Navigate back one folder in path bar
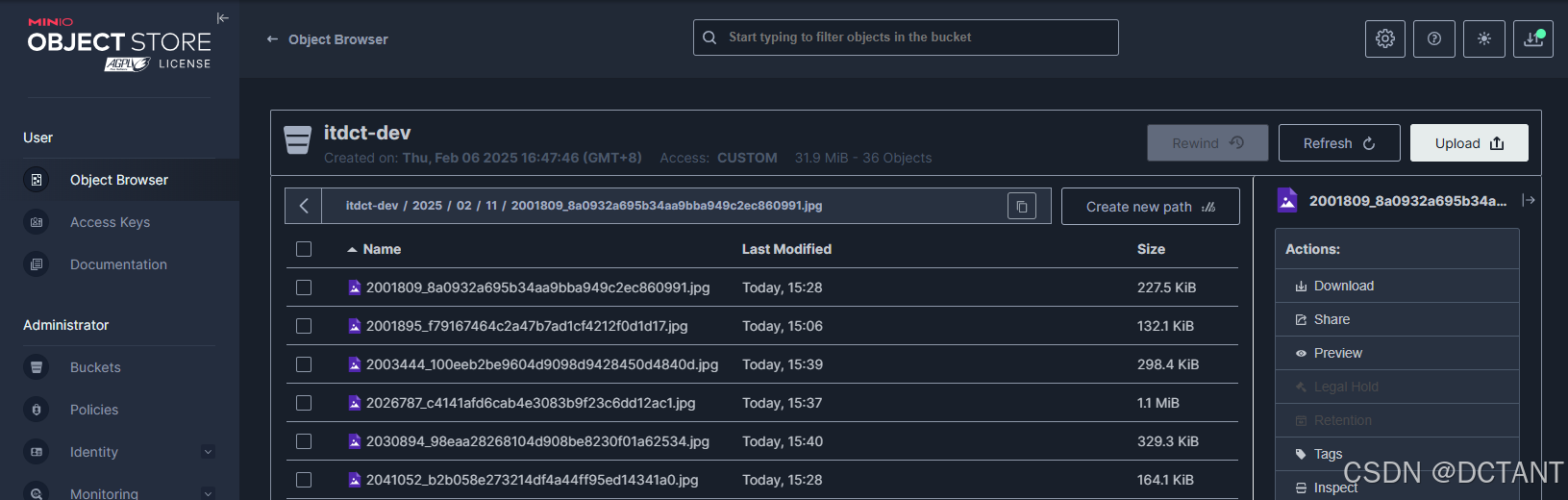This screenshot has height=500, width=1568. 304,206
